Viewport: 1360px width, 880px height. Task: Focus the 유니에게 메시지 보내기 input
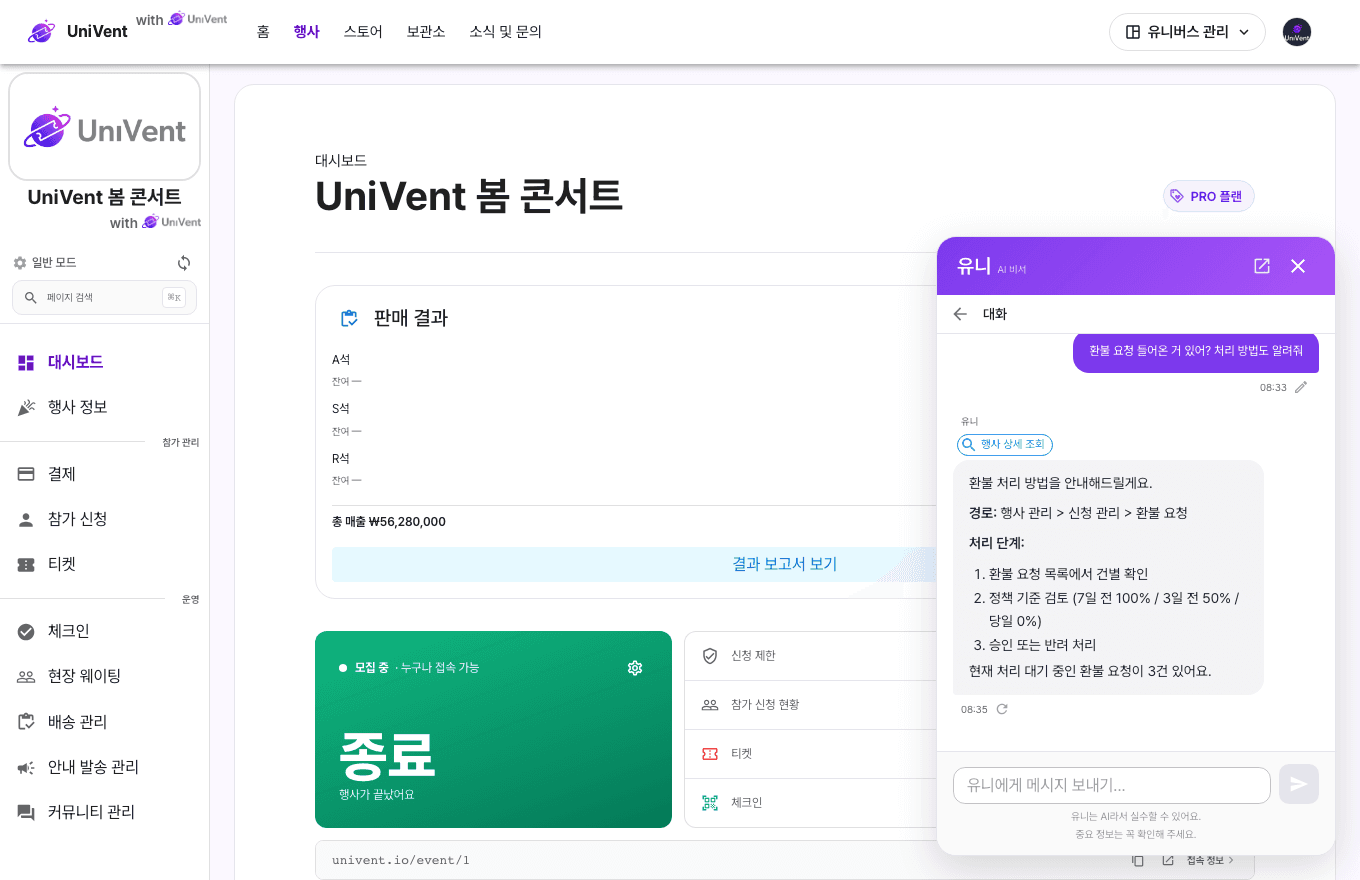click(x=1112, y=785)
